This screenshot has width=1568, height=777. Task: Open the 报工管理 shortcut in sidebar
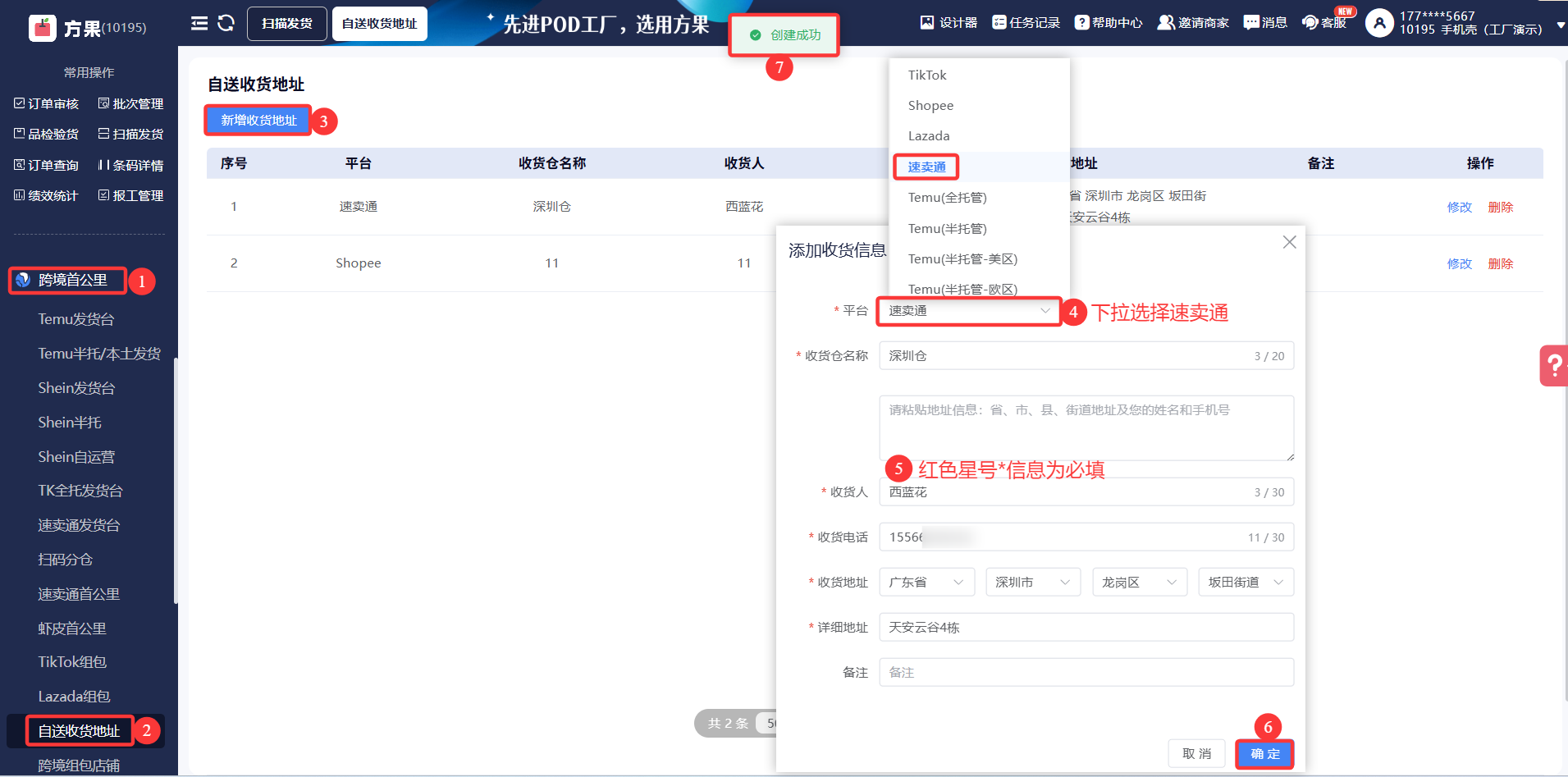[x=131, y=196]
